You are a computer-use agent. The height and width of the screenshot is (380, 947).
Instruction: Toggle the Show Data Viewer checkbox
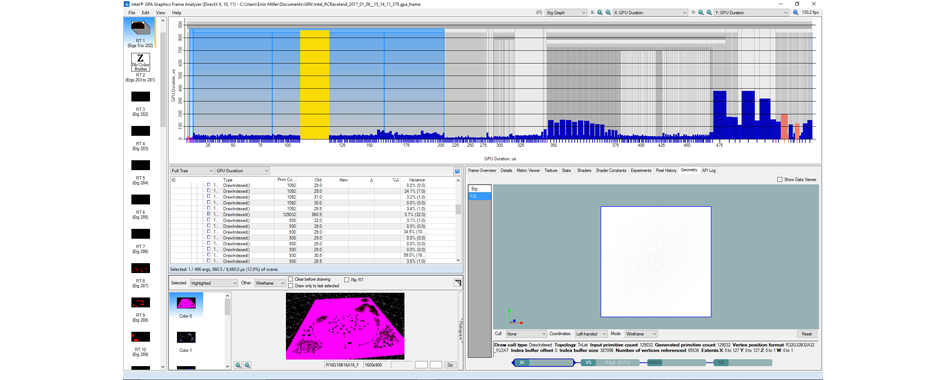click(780, 179)
